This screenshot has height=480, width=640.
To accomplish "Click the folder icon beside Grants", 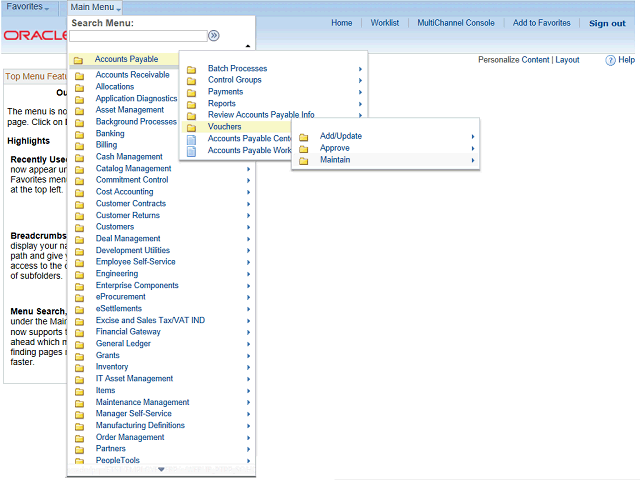I will click(x=80, y=356).
